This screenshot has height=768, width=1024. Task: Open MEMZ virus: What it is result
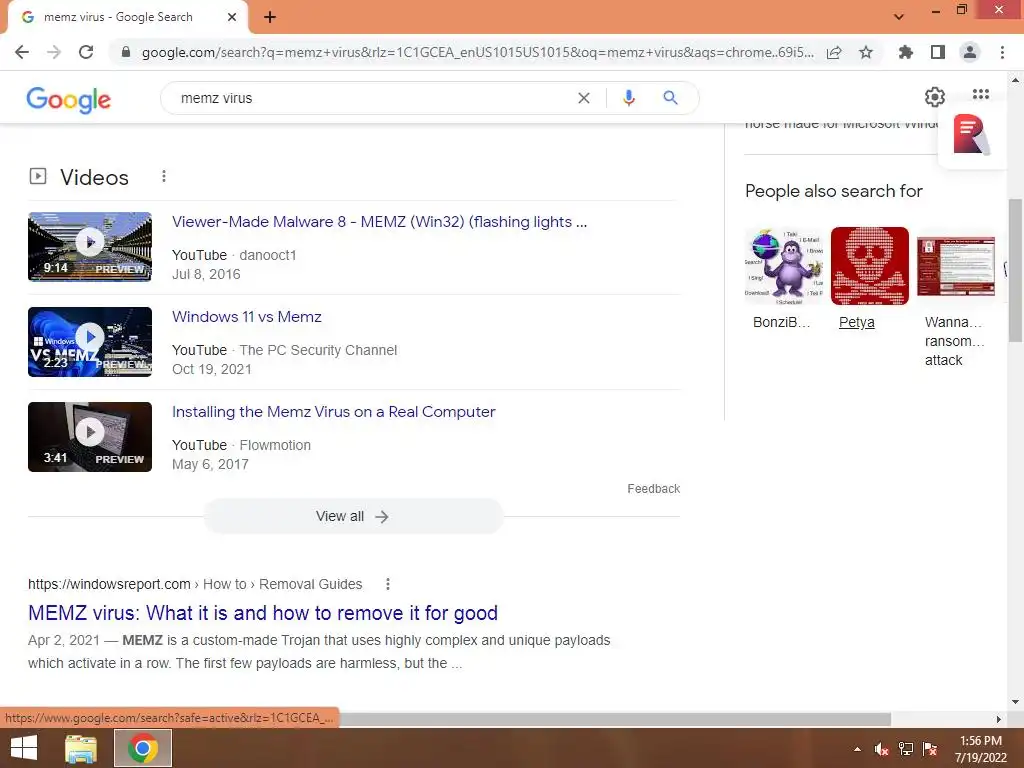pyautogui.click(x=263, y=613)
